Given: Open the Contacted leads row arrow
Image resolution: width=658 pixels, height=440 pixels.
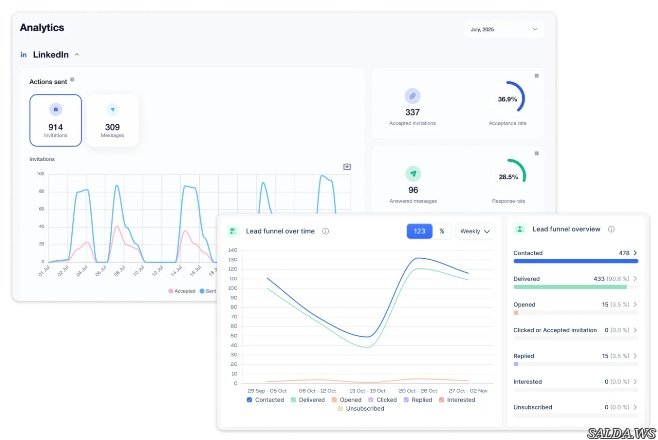Looking at the screenshot, I should (x=636, y=253).
